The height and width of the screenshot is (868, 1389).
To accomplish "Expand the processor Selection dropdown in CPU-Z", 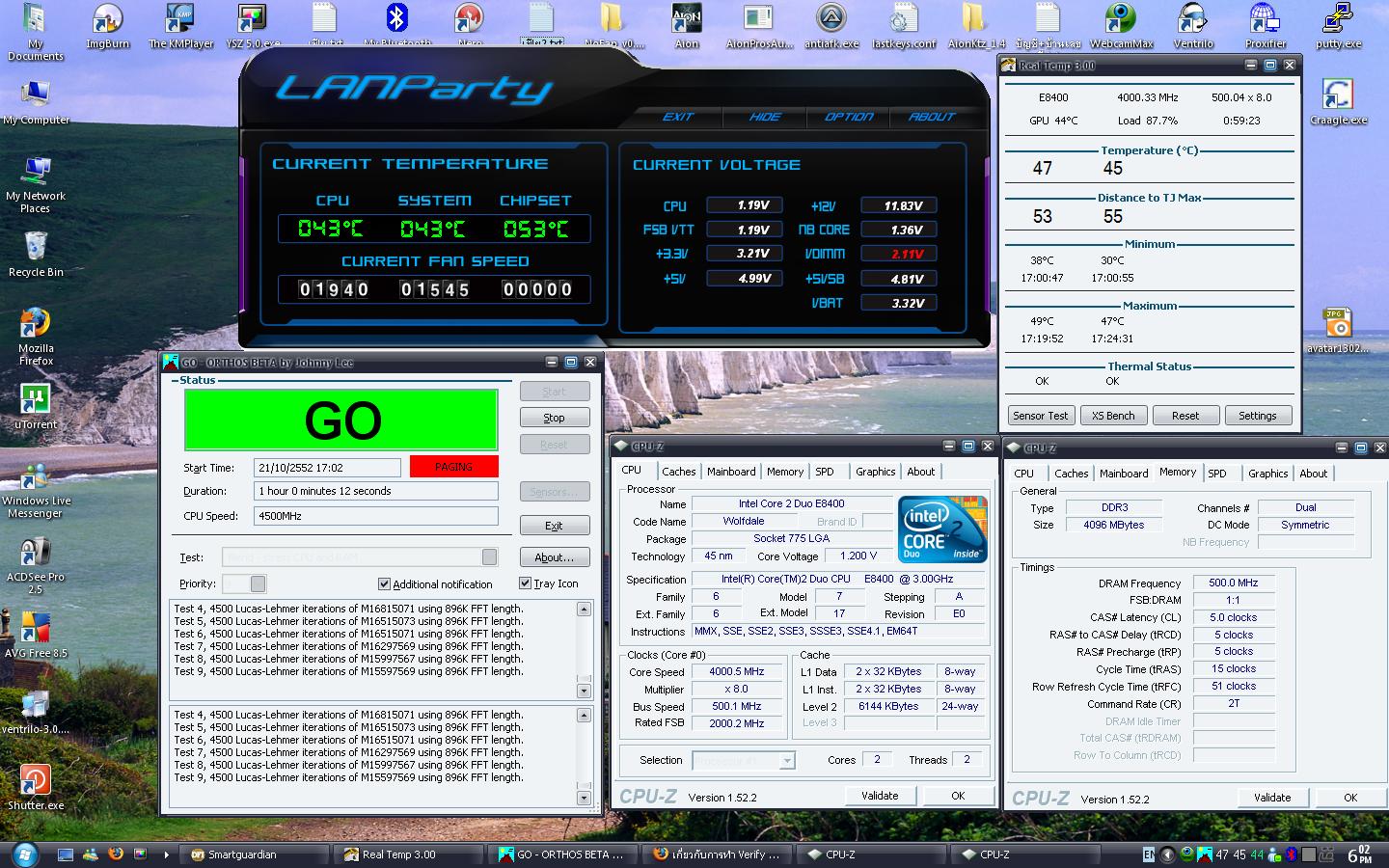I will [787, 761].
